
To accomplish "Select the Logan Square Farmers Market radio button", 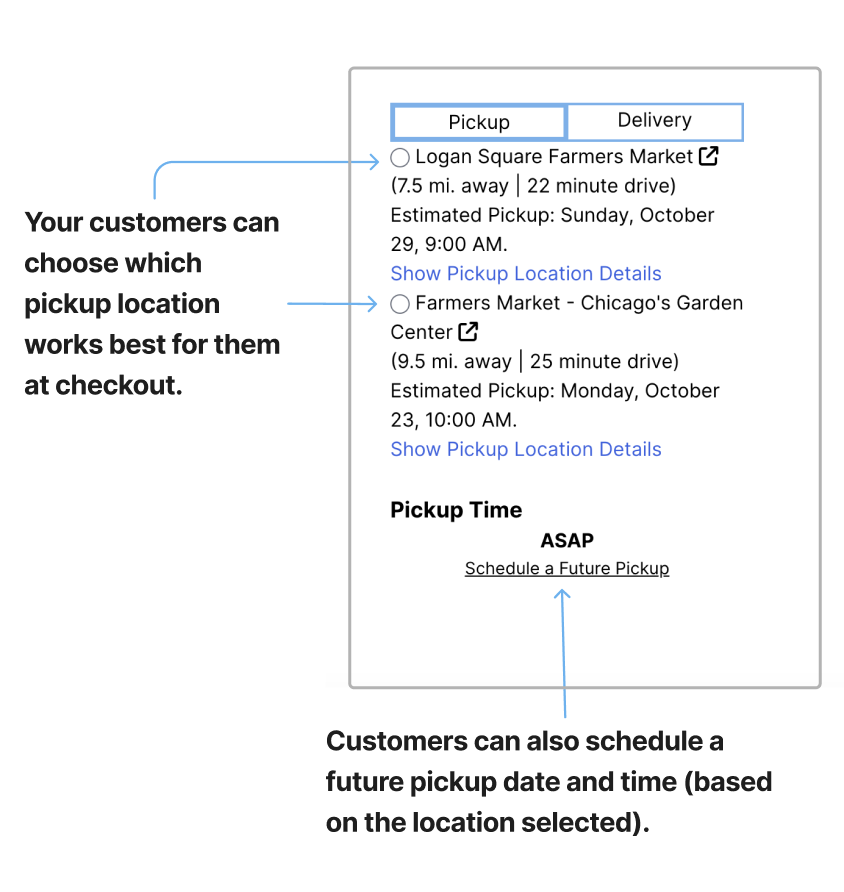I will [x=400, y=157].
